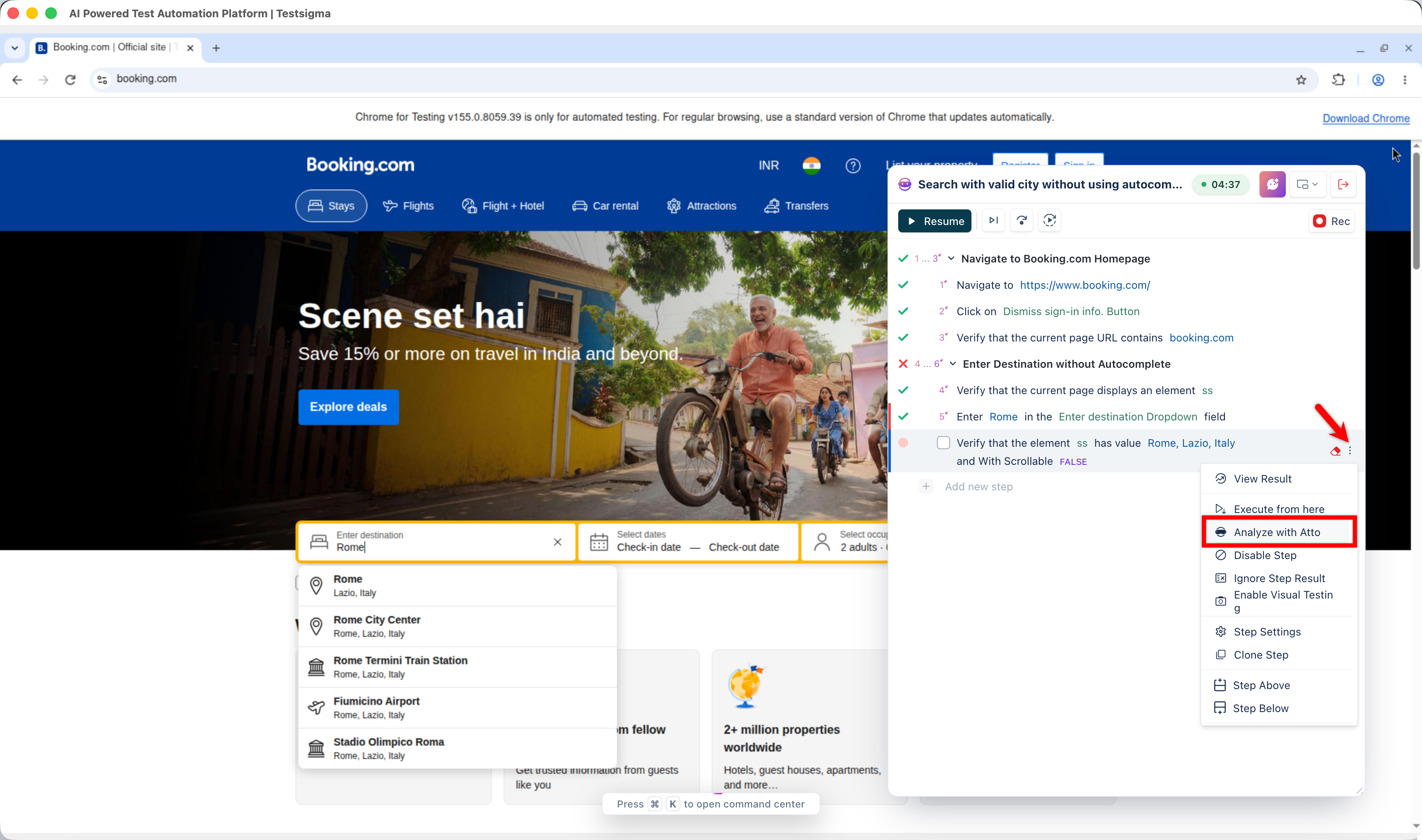Click the Enter destination input containing Rome

click(436, 542)
